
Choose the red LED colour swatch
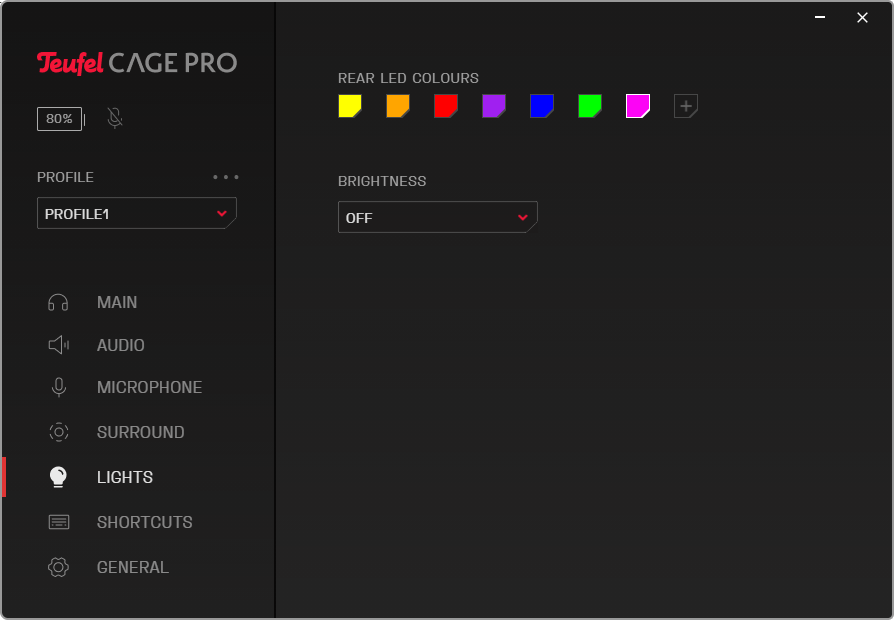coord(446,106)
